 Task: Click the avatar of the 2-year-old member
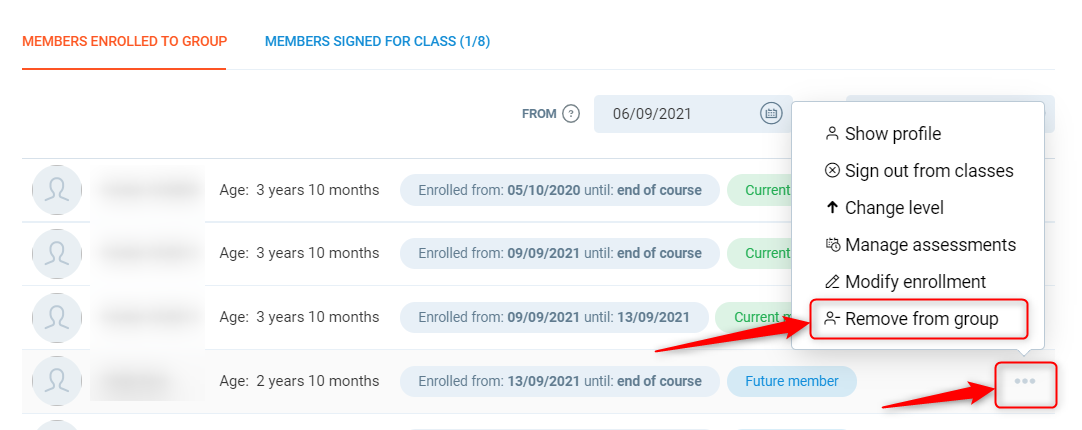57,381
